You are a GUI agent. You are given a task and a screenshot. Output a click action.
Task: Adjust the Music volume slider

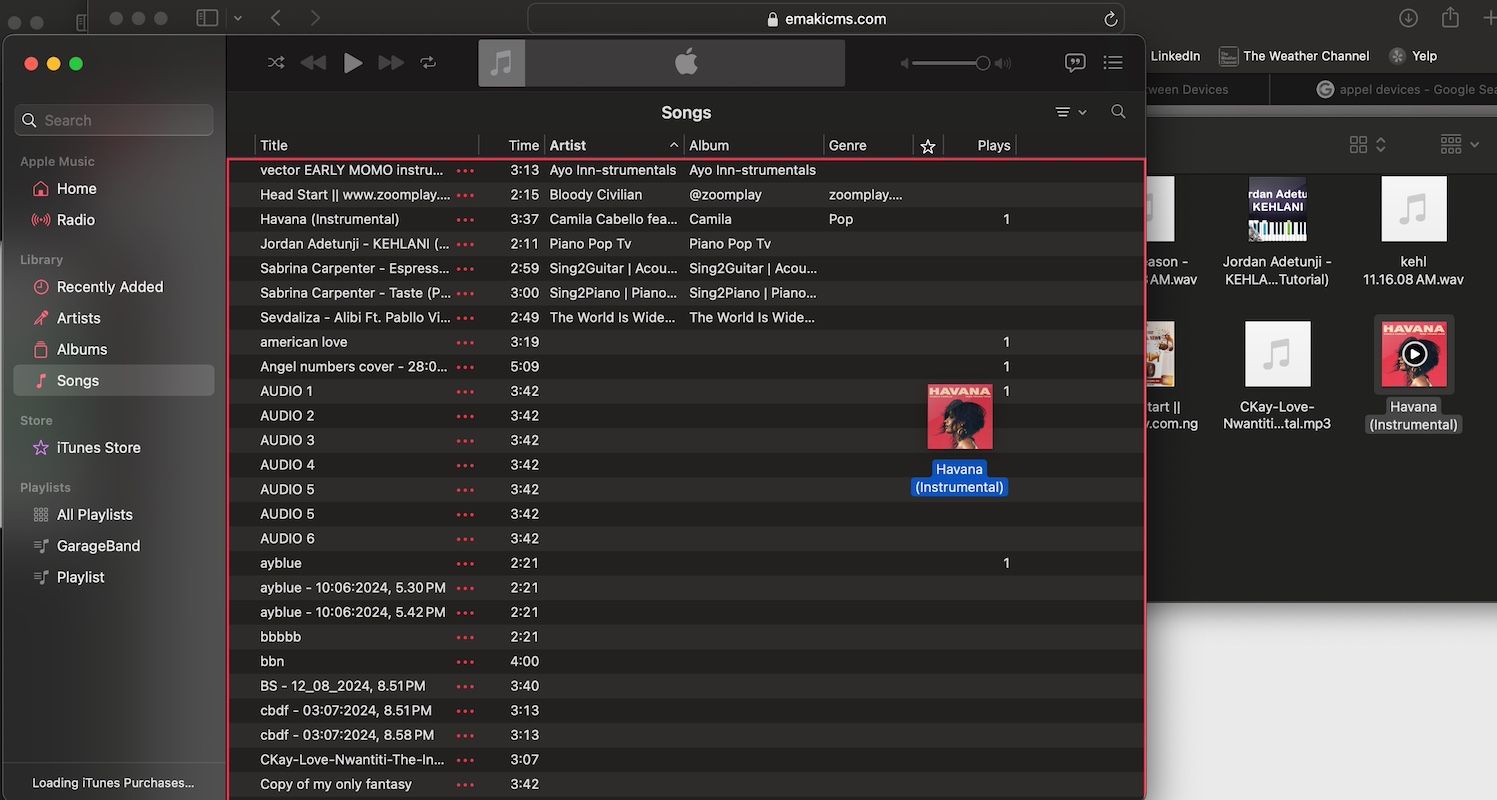[x=950, y=63]
